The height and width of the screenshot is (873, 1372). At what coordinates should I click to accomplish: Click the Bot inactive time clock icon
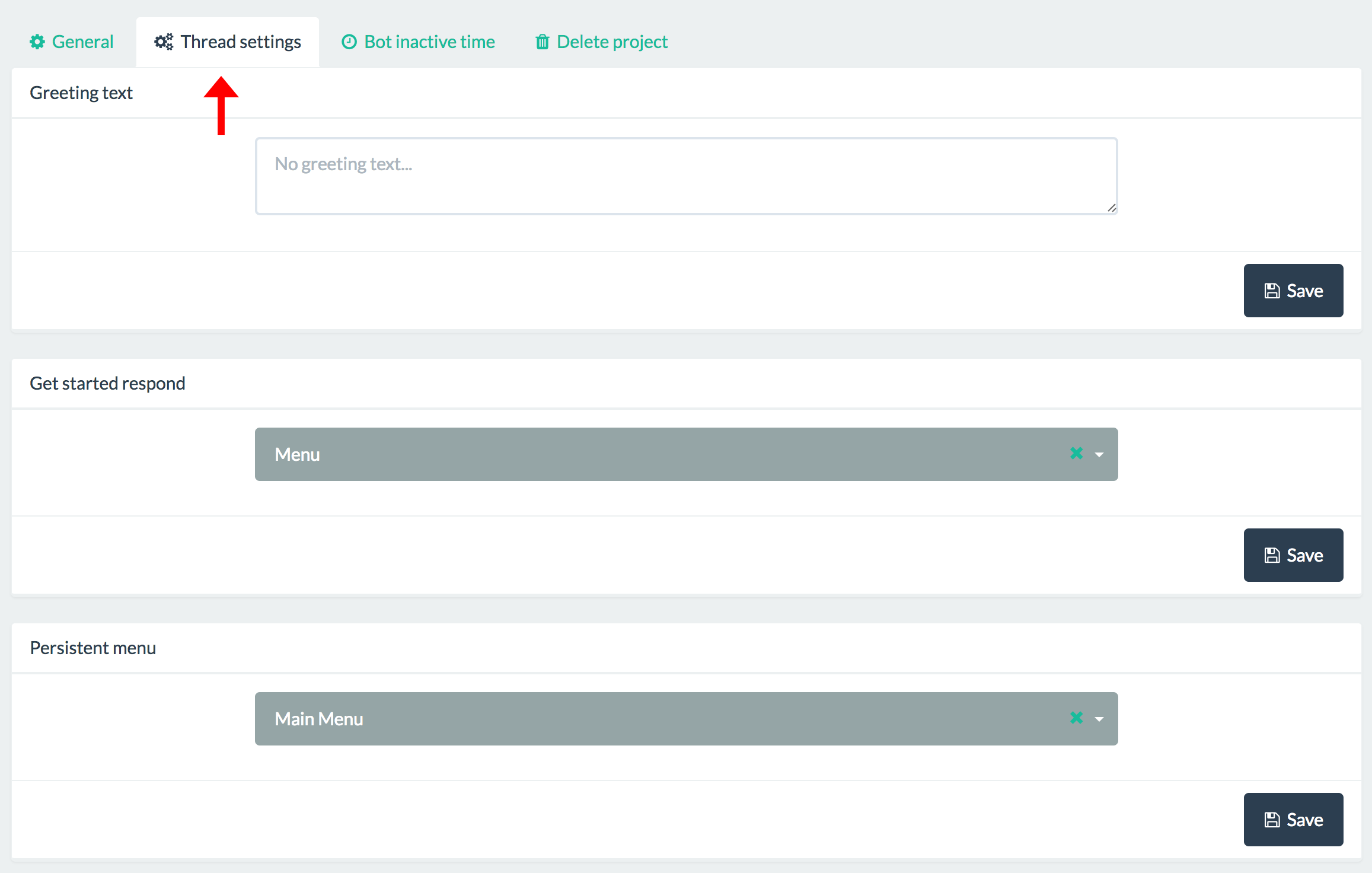(349, 42)
